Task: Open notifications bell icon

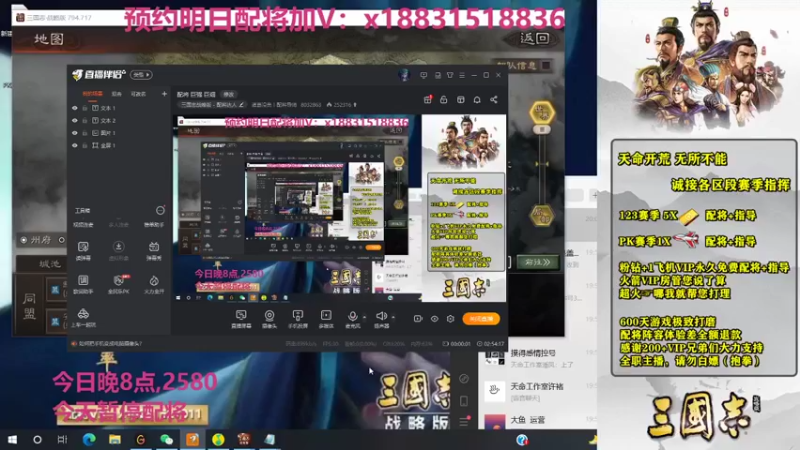Action: [x=477, y=99]
